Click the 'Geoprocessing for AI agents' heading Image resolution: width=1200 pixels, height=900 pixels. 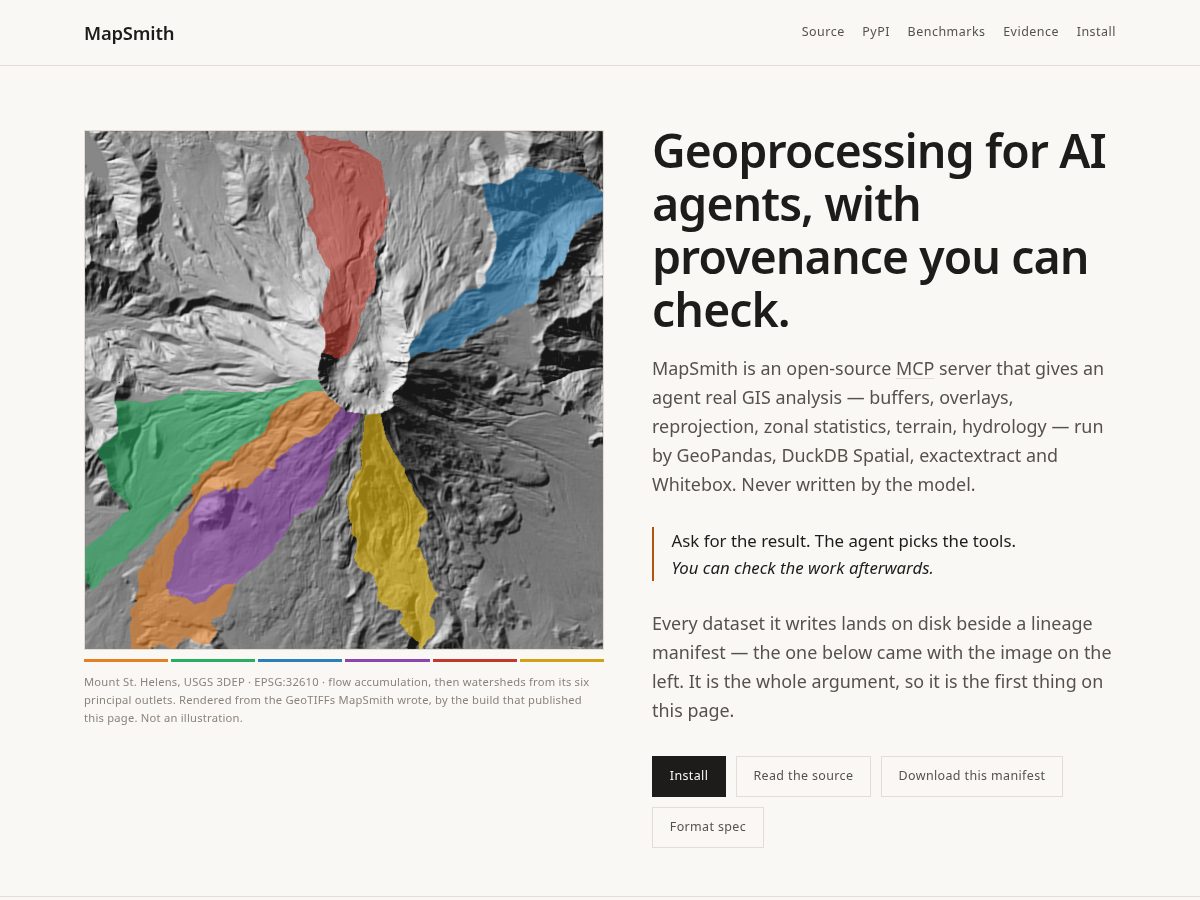[x=880, y=231]
